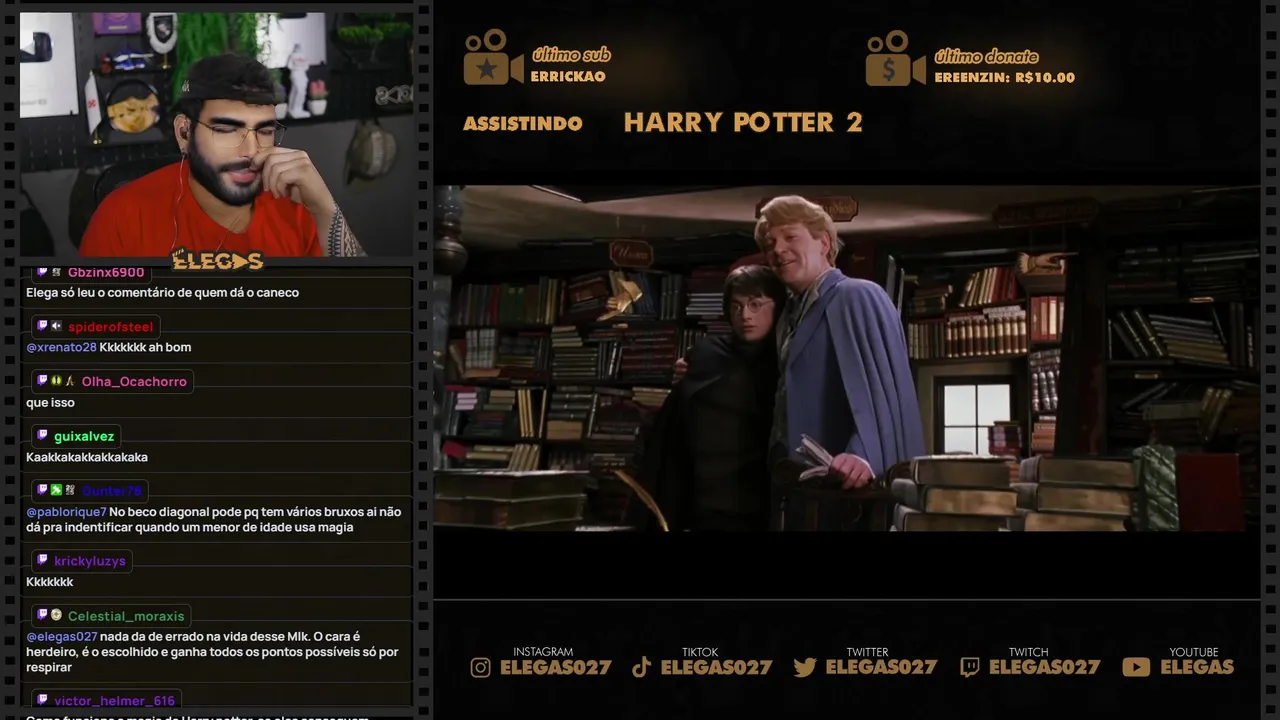Screen dimensions: 1280x720
Task: Click the message about 'quem dá o caneco'
Action: point(162,293)
